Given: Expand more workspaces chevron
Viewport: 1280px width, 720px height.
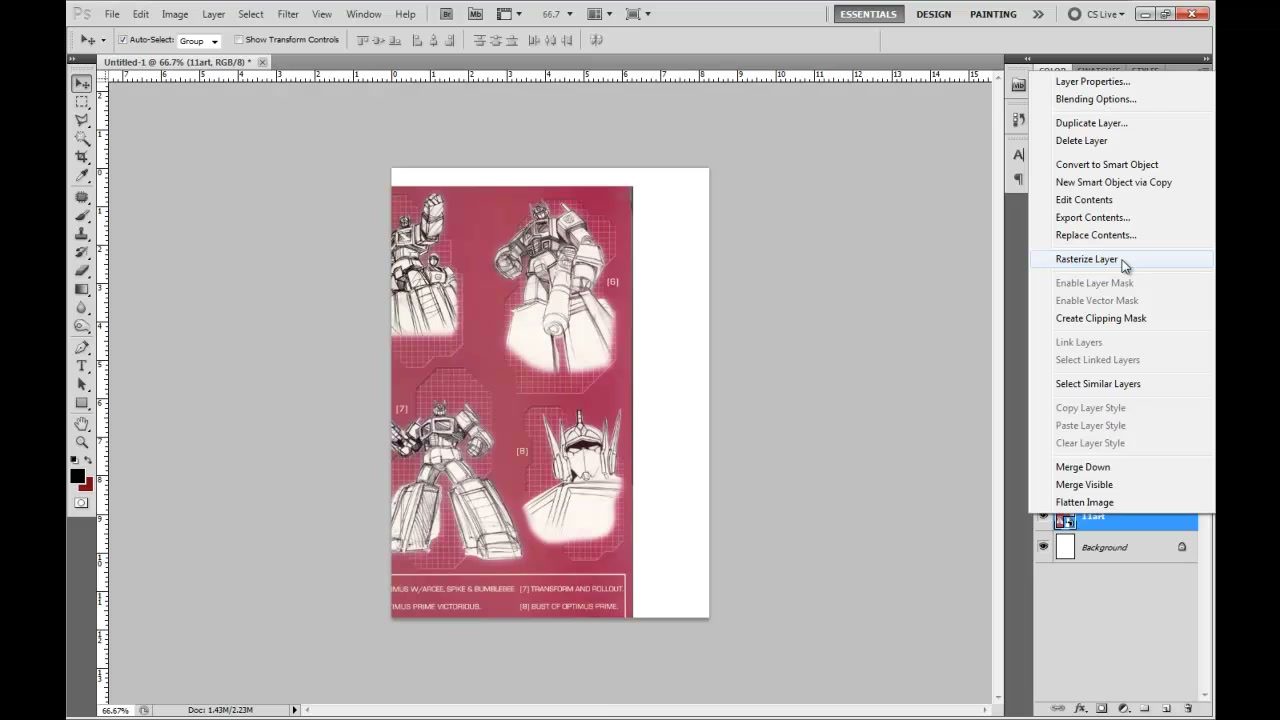Looking at the screenshot, I should tap(1038, 14).
